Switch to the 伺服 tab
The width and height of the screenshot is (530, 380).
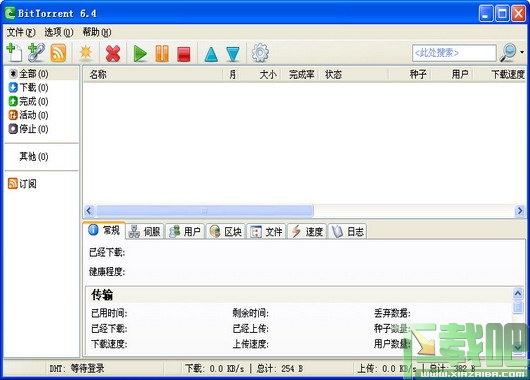coord(145,232)
